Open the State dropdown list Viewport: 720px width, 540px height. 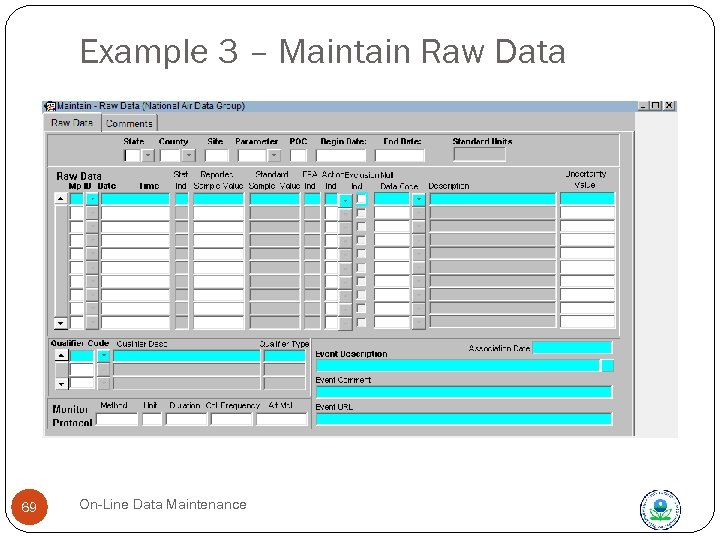point(147,156)
